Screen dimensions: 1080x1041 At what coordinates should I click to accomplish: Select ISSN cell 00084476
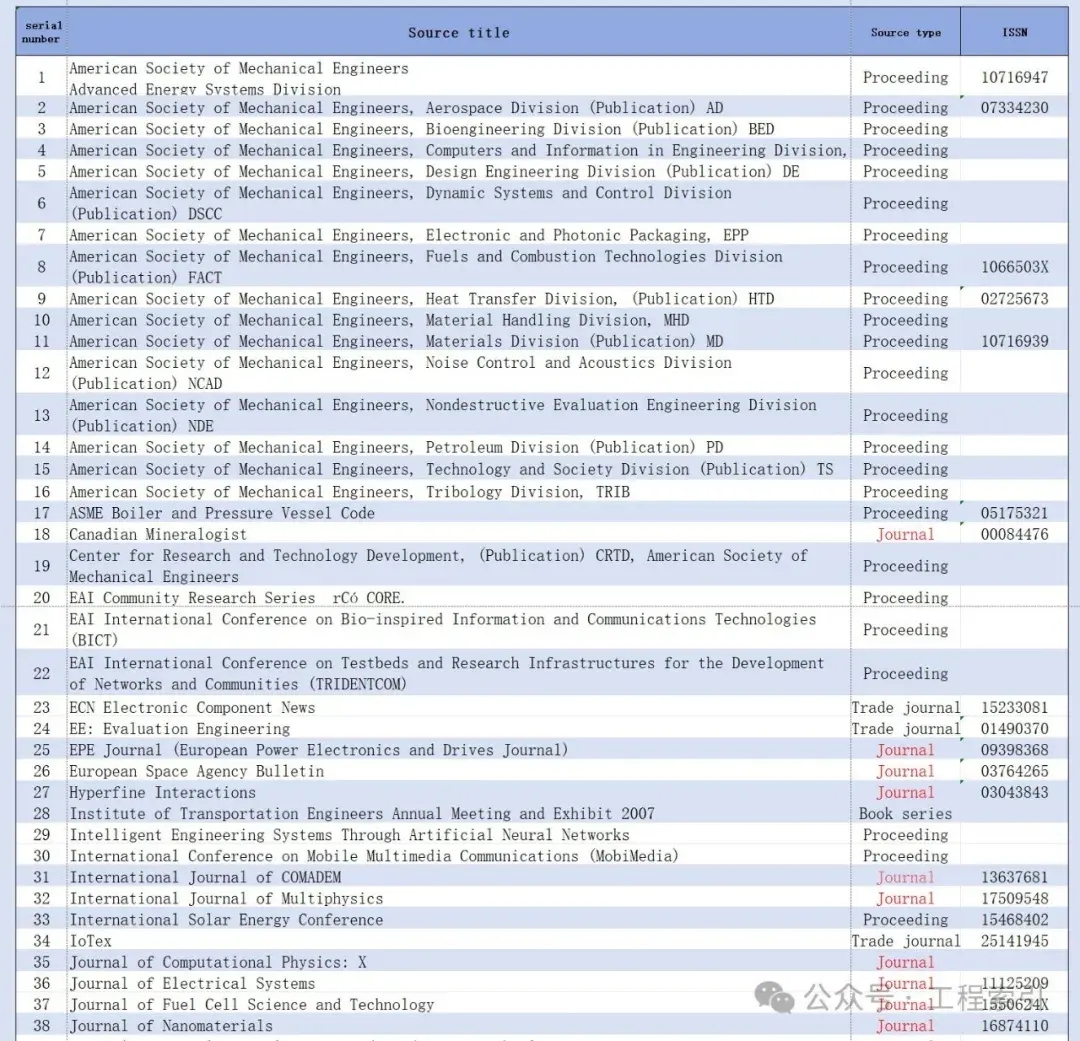pyautogui.click(x=1014, y=534)
